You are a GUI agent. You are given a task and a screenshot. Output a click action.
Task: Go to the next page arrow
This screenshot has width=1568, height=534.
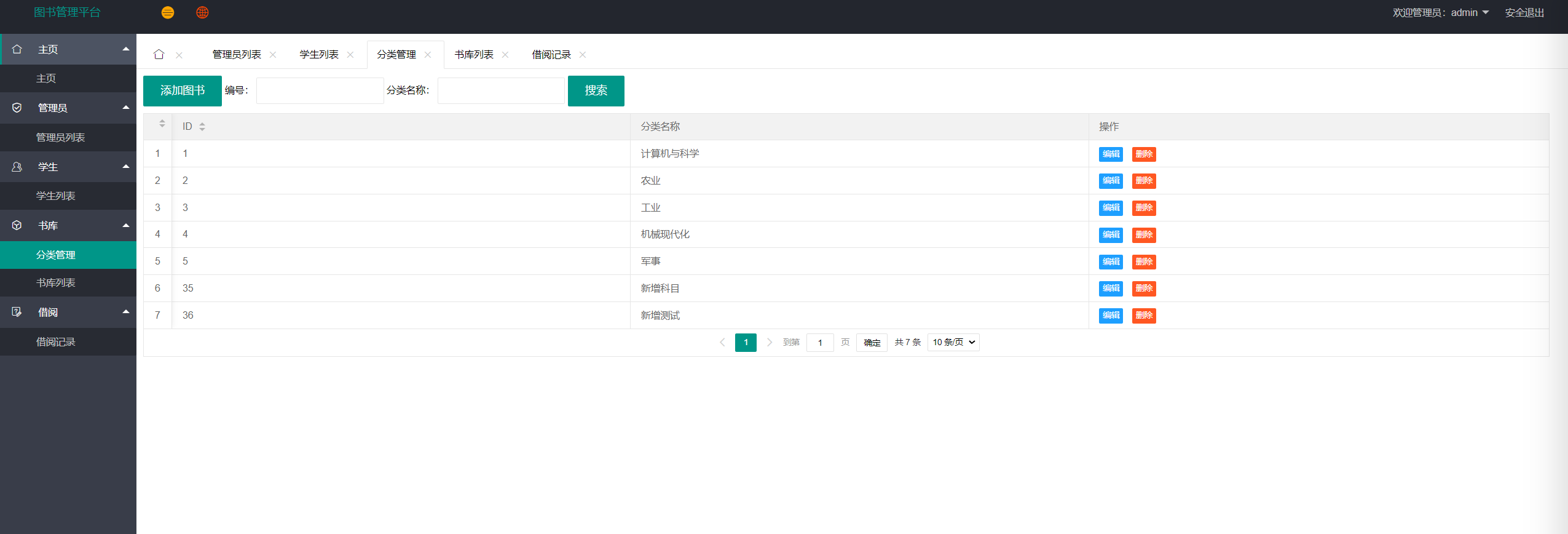click(x=769, y=343)
